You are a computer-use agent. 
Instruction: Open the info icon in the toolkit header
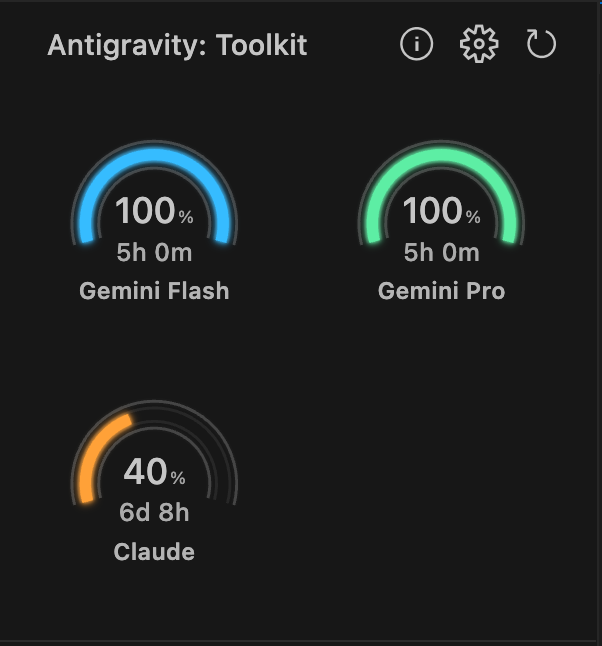coord(416,45)
